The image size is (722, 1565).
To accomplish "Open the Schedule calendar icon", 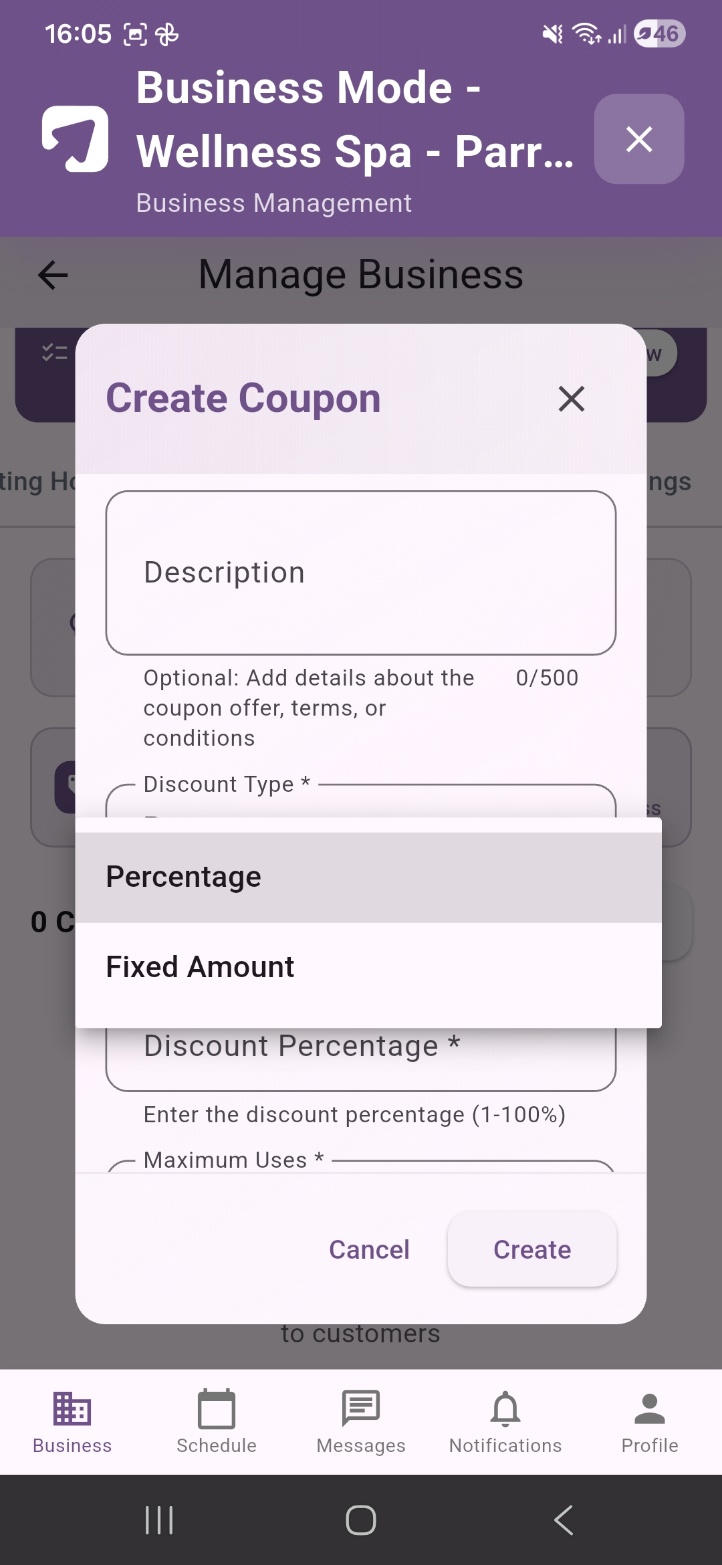I will (x=216, y=1409).
